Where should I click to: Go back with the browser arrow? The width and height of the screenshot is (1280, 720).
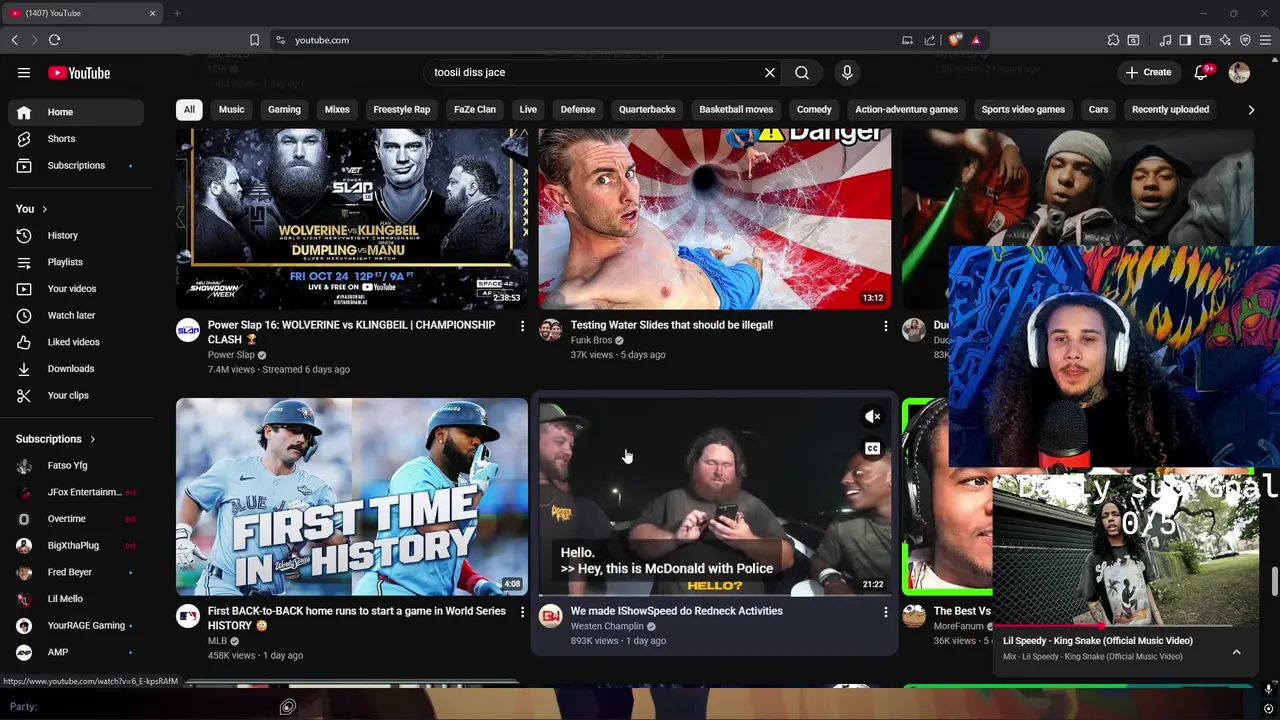[x=14, y=40]
